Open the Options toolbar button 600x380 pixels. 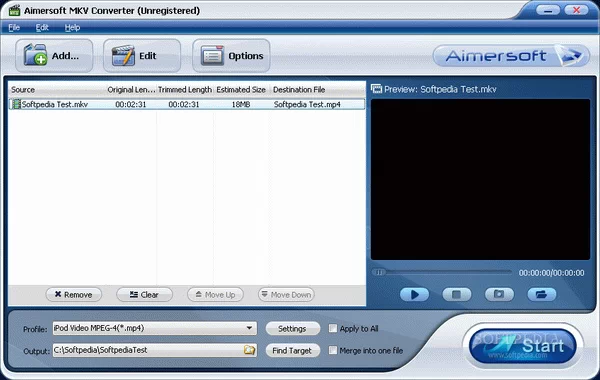click(231, 56)
